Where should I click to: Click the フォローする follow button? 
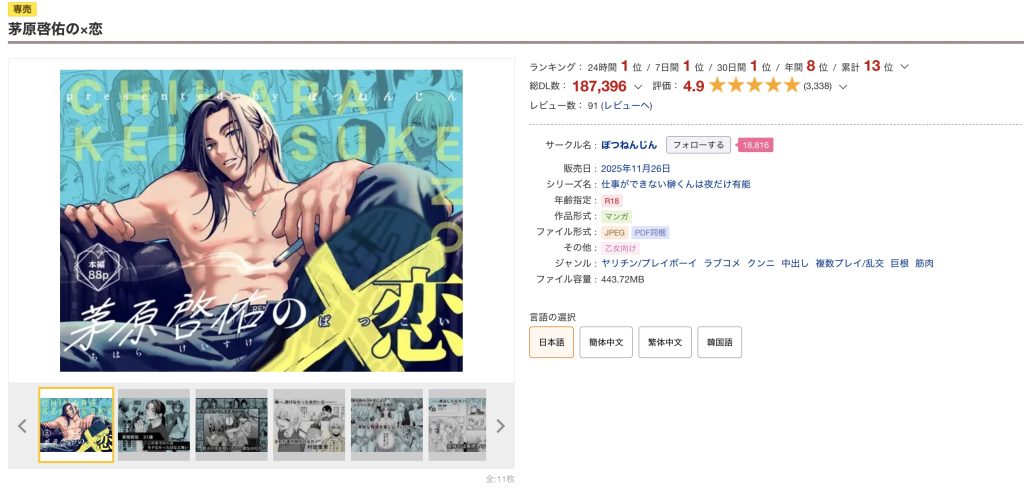698,145
